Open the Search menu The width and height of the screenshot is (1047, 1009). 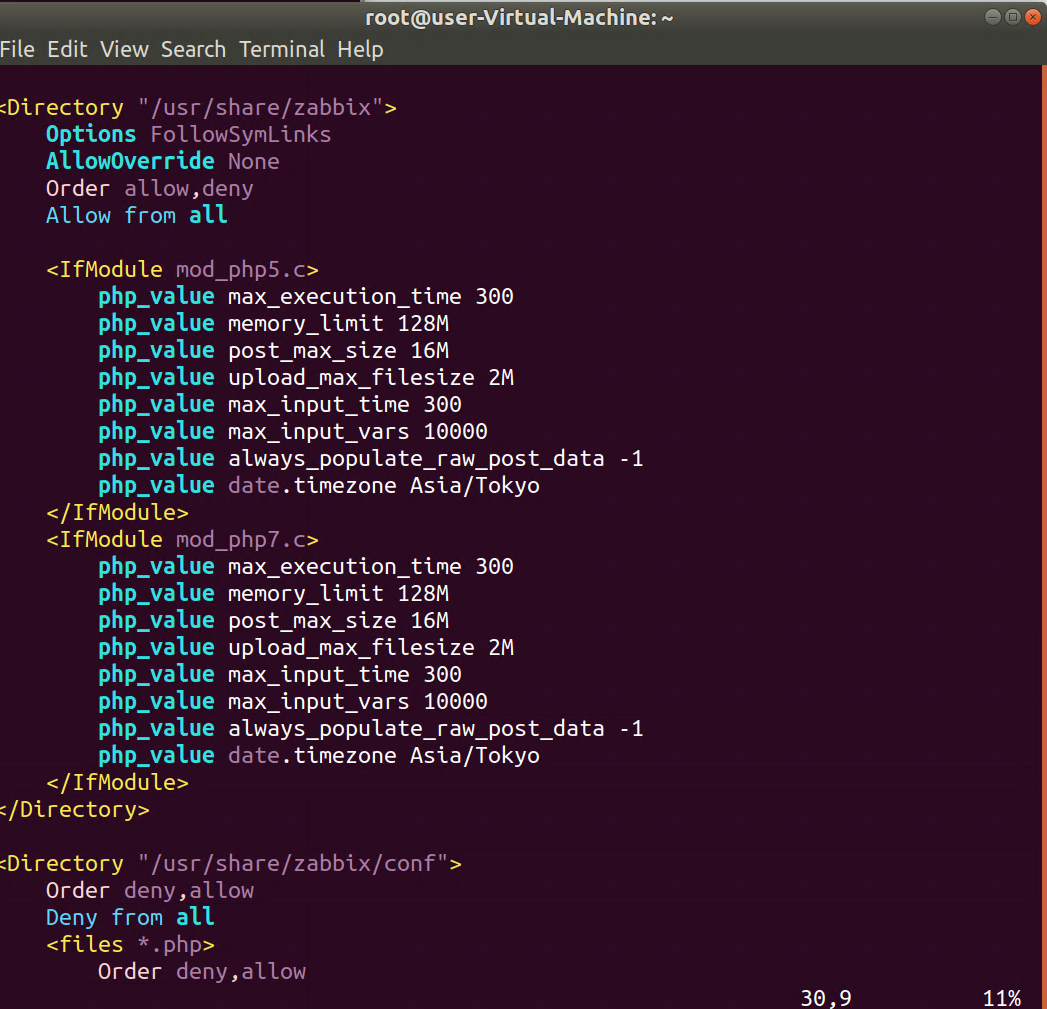click(x=193, y=49)
